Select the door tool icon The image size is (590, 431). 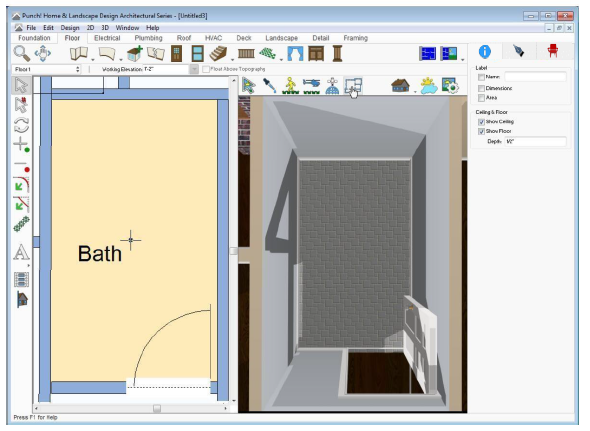(176, 53)
